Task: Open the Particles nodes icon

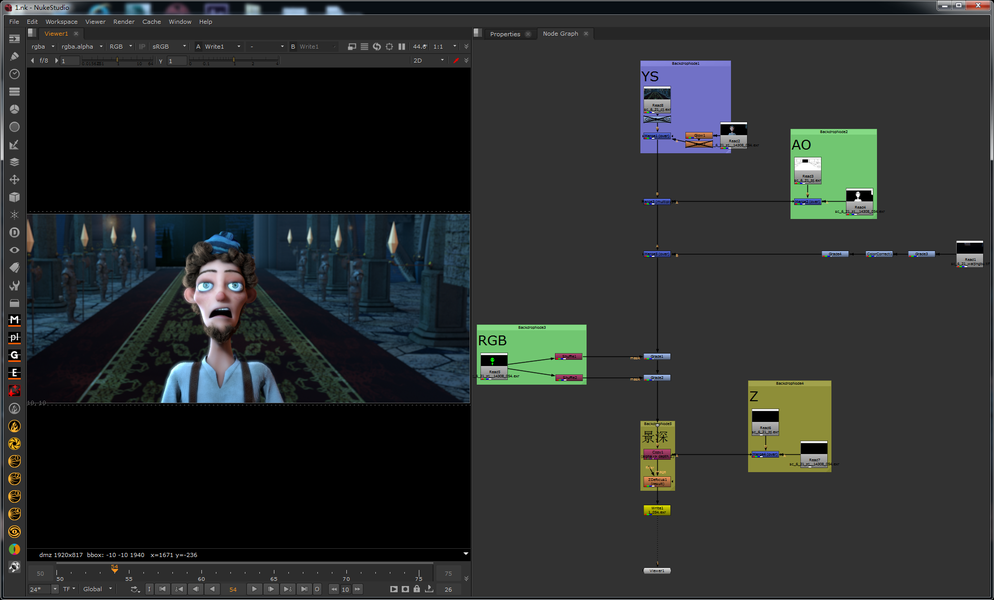Action: (x=14, y=214)
